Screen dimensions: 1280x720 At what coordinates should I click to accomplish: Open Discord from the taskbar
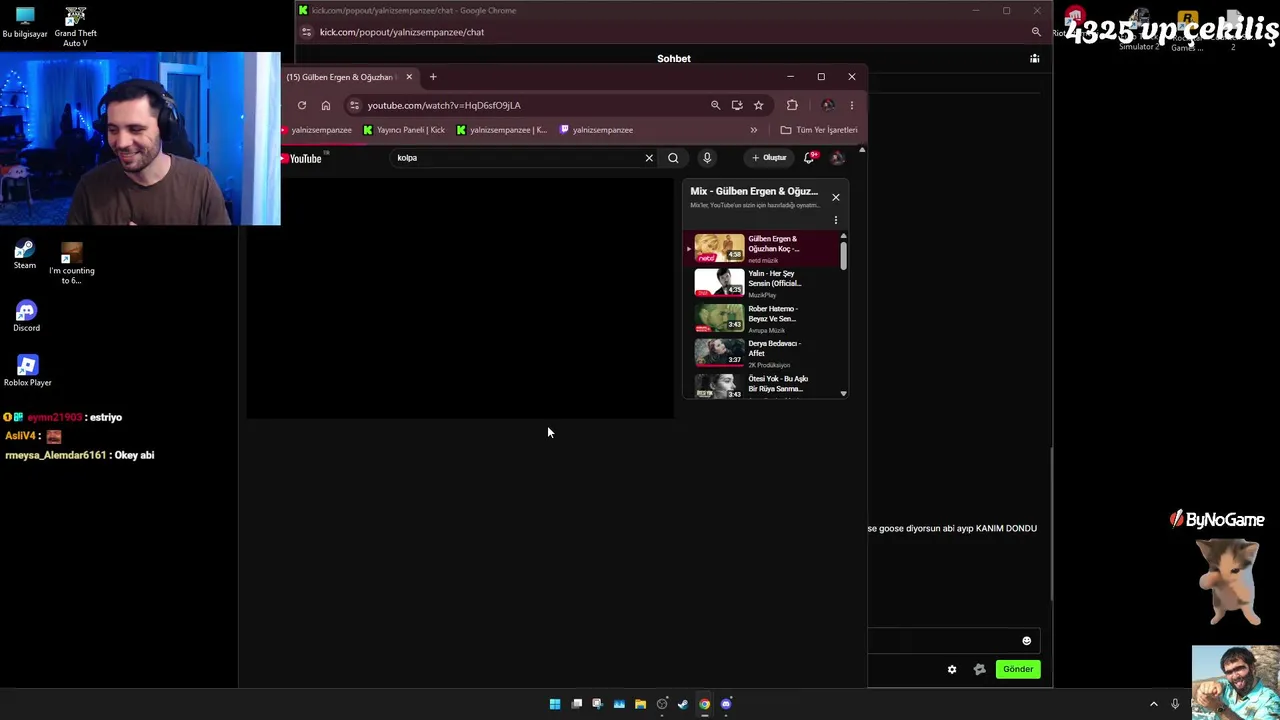click(x=727, y=704)
